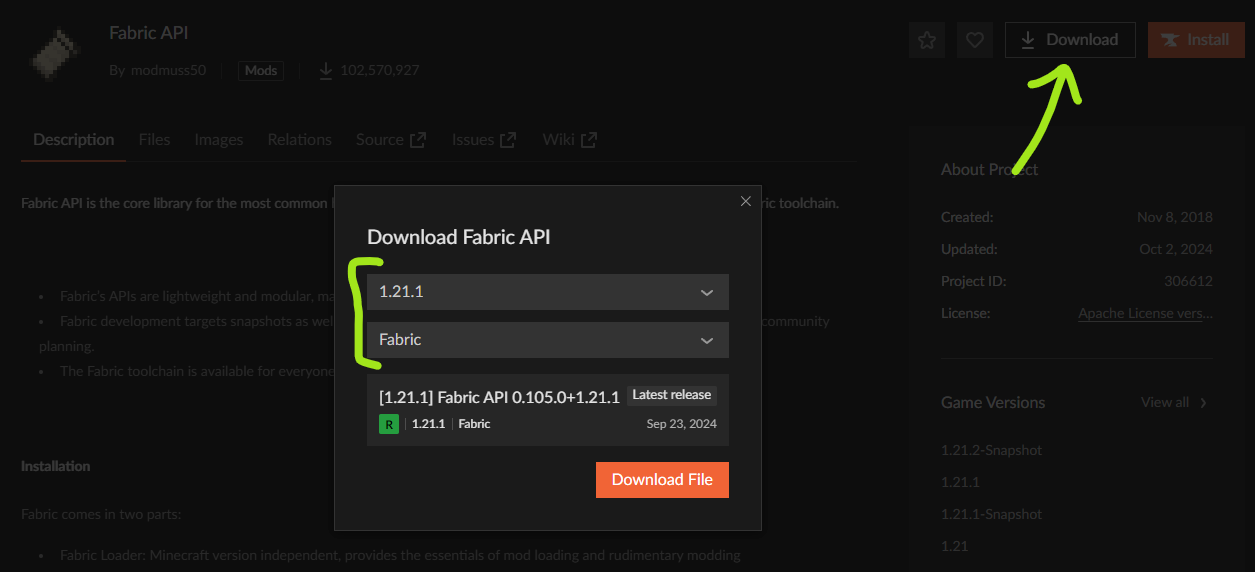This screenshot has width=1255, height=572.
Task: Click the Download button in header
Action: (1069, 40)
